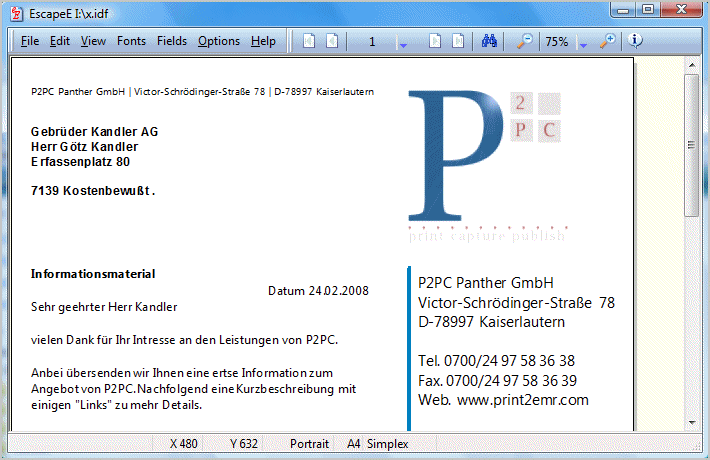The image size is (710, 460).
Task: Click 'Victor-Schrödinger-Straße 78' in right column
Action: pyautogui.click(x=516, y=302)
